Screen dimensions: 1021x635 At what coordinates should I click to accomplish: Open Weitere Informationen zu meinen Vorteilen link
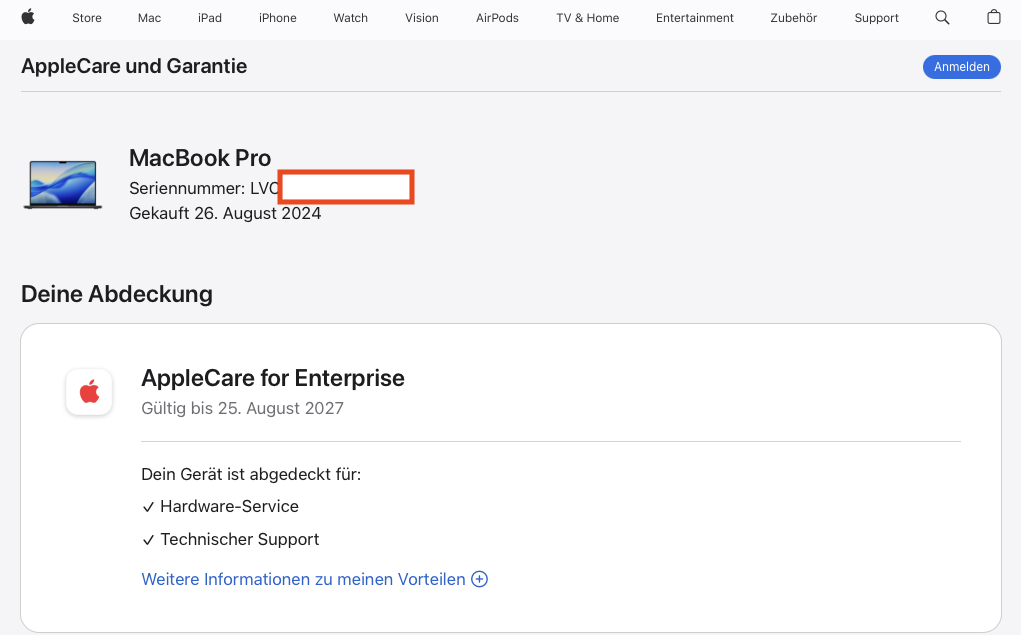[x=303, y=579]
